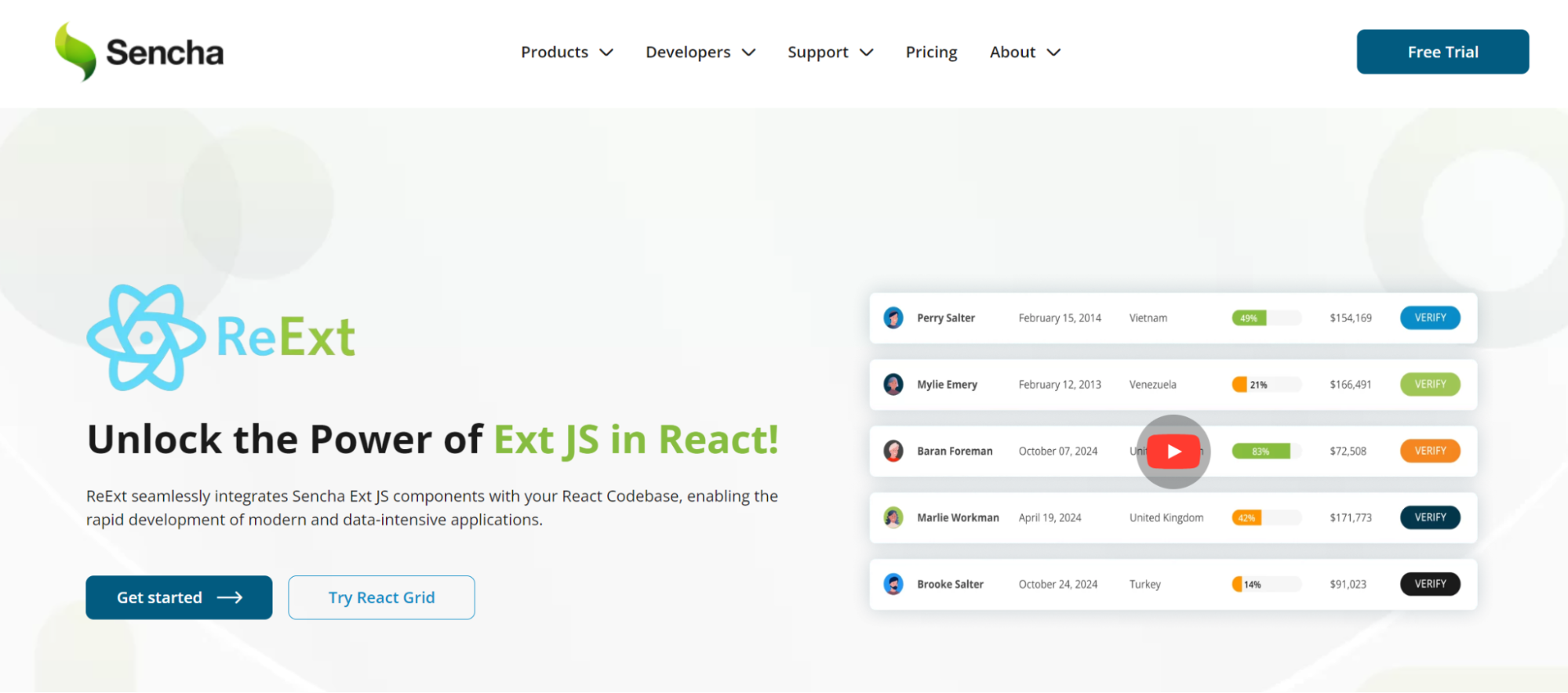Click the 14% progress bar
The width and height of the screenshot is (1568, 693).
pos(1267,585)
